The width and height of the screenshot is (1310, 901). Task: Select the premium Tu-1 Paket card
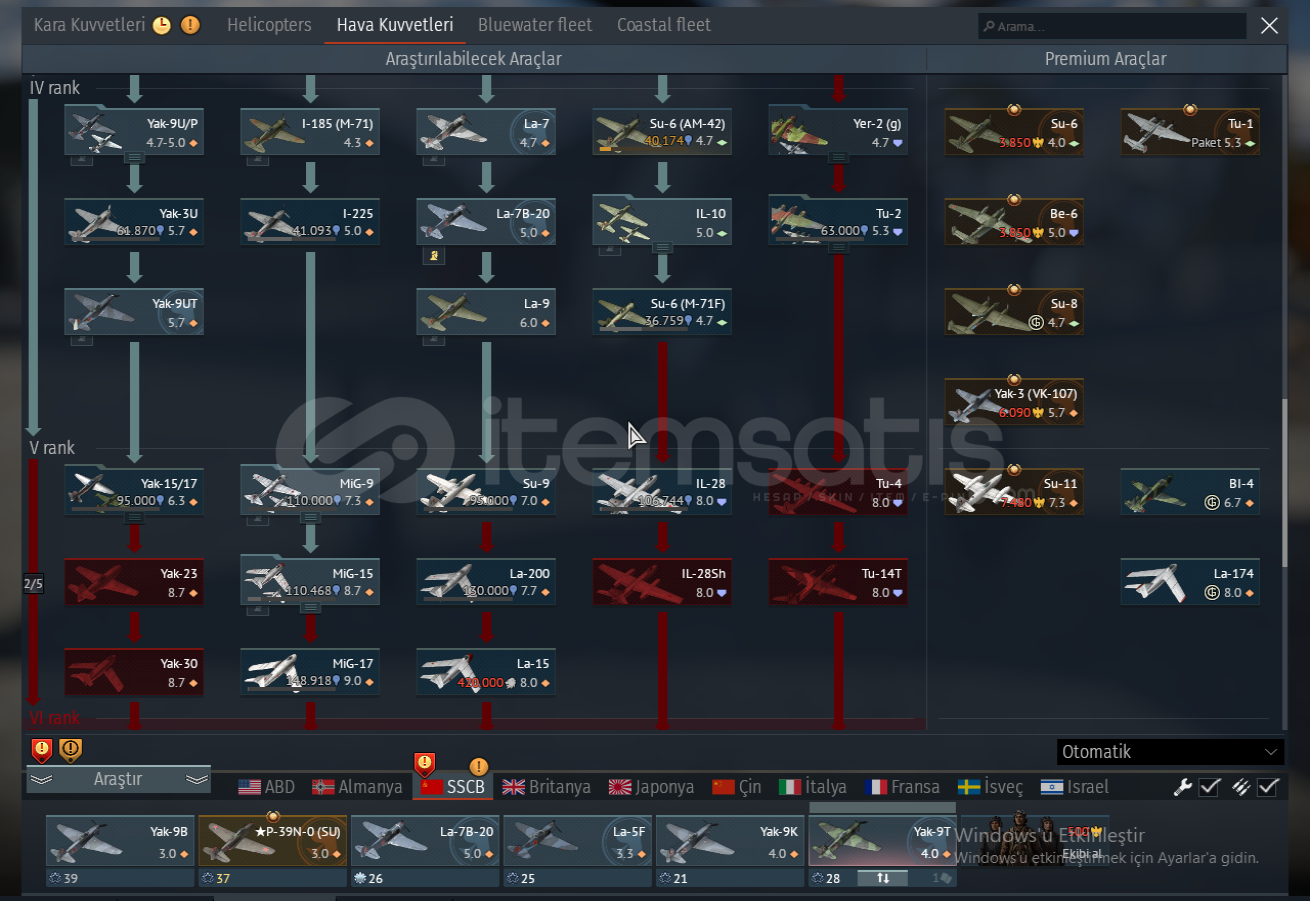pos(1190,132)
